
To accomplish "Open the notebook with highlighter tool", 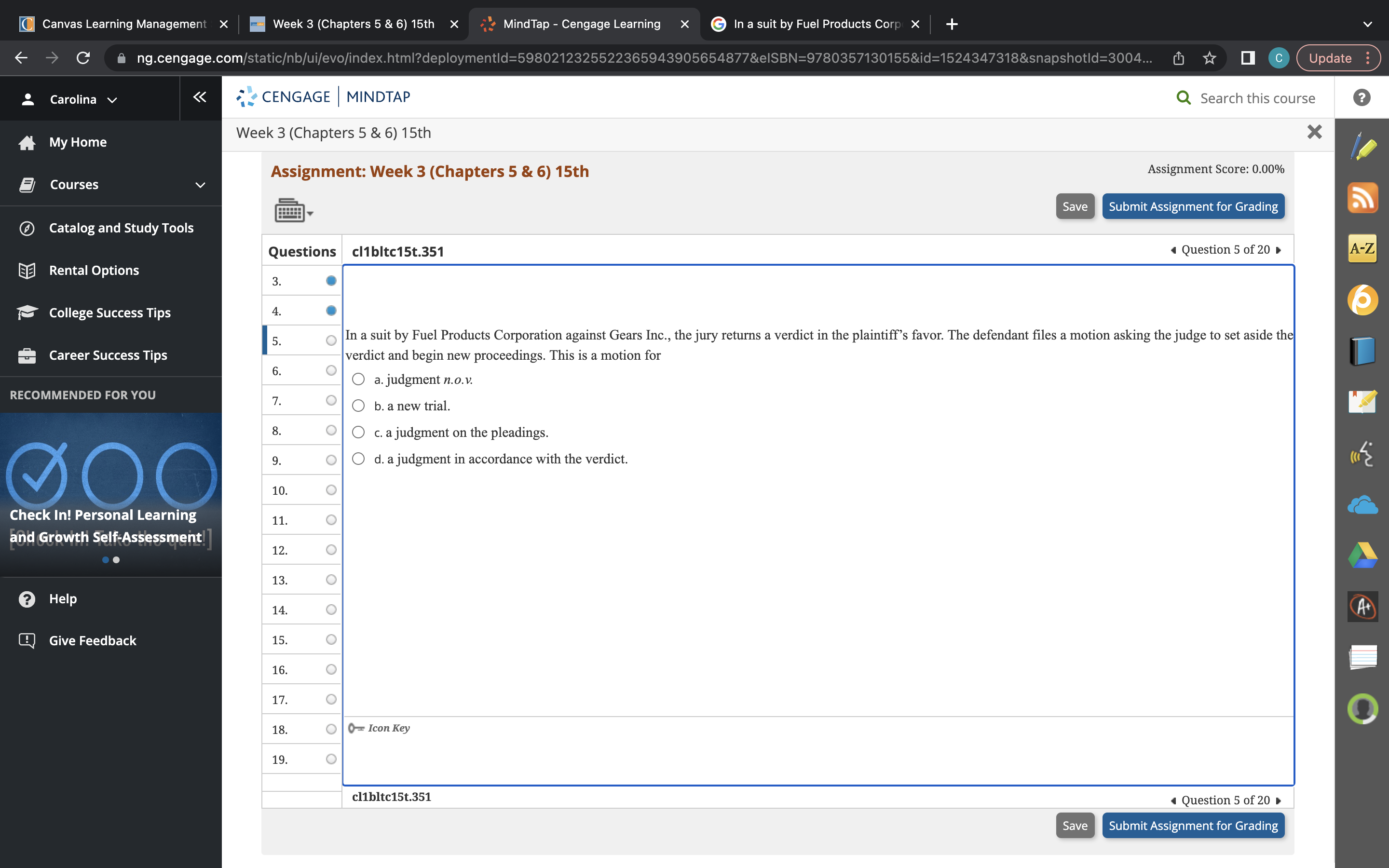I will tap(1363, 401).
